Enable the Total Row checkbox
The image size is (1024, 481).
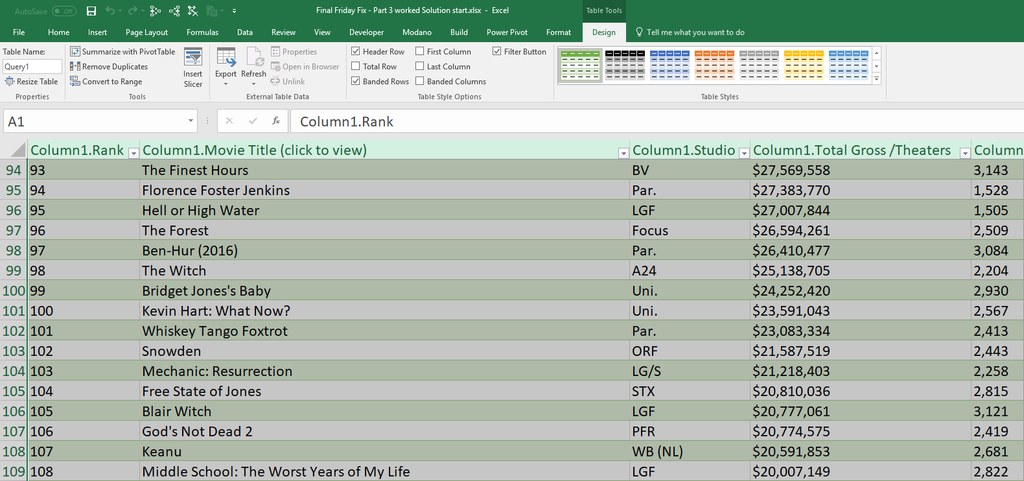pos(355,67)
